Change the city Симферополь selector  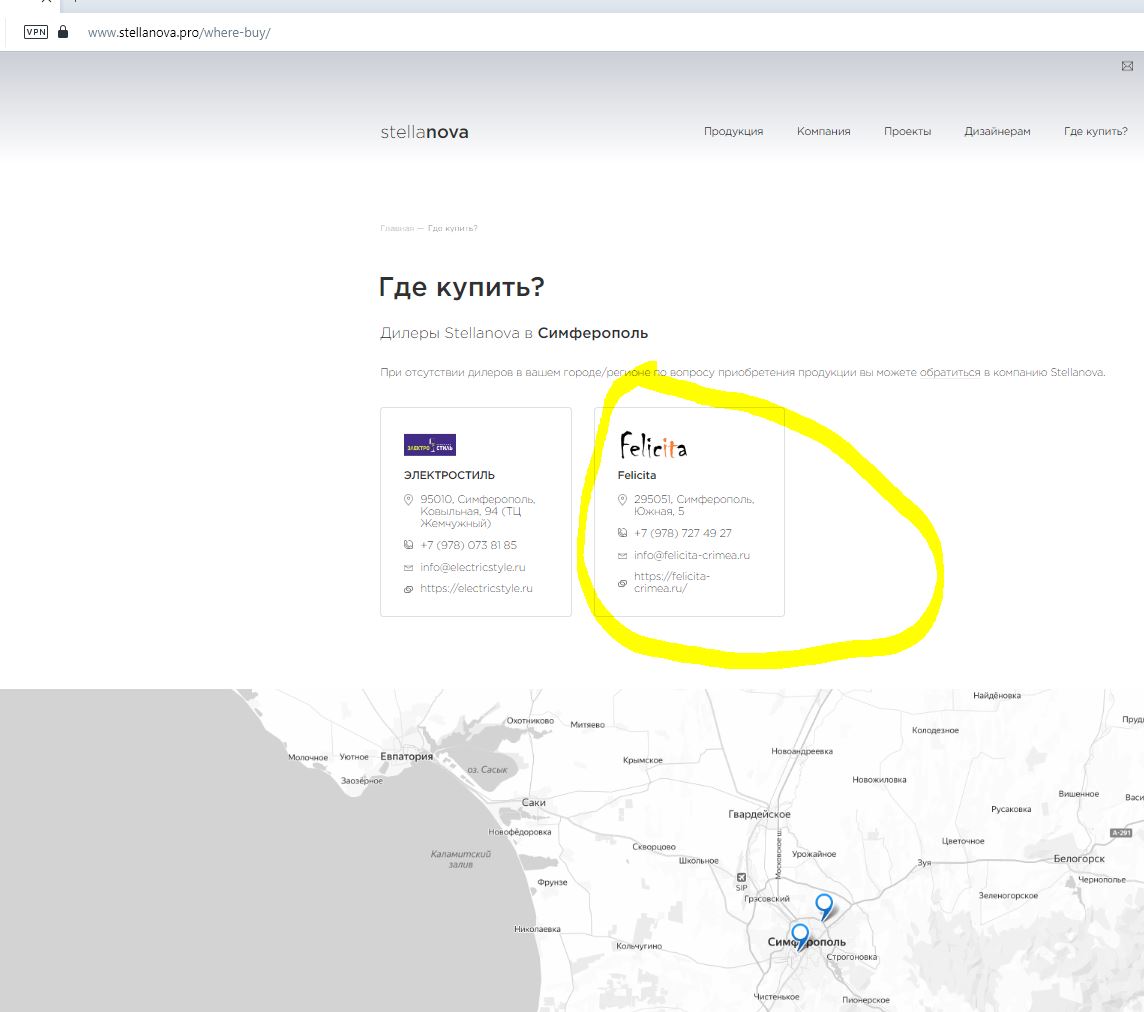[x=592, y=333]
